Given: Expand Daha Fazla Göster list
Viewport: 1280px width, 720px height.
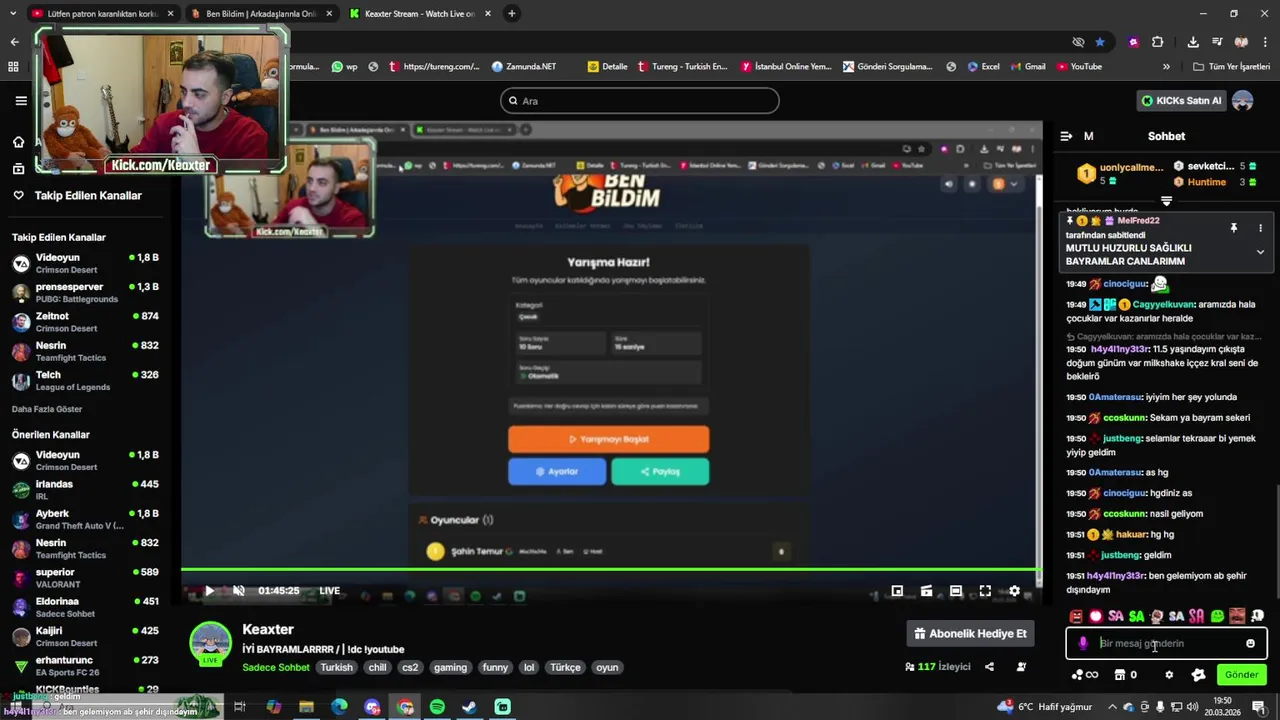Looking at the screenshot, I should click(47, 409).
